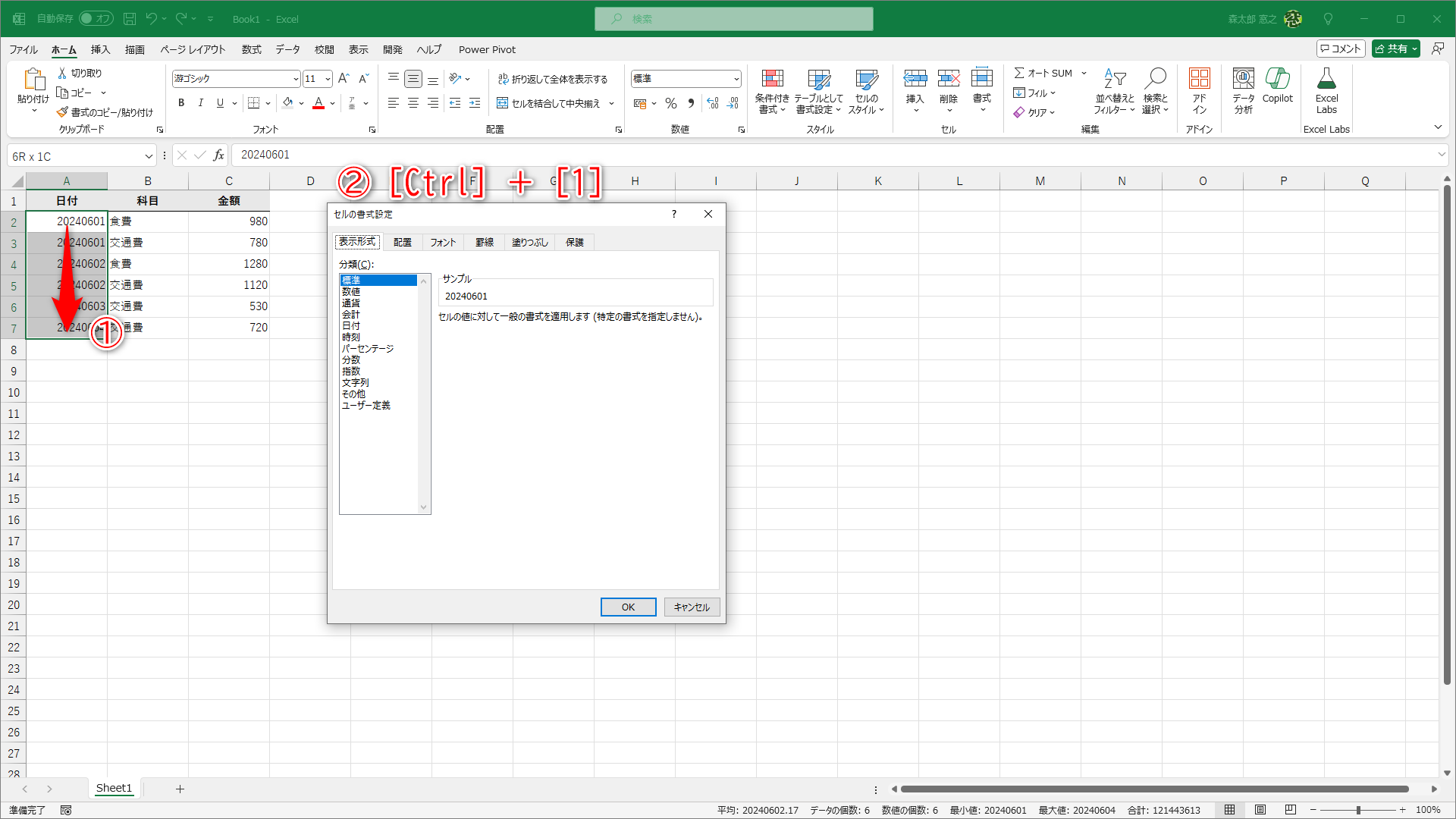Screen dimensions: 1456x819
Task: Expand the Name Box dropdown
Action: click(x=149, y=156)
